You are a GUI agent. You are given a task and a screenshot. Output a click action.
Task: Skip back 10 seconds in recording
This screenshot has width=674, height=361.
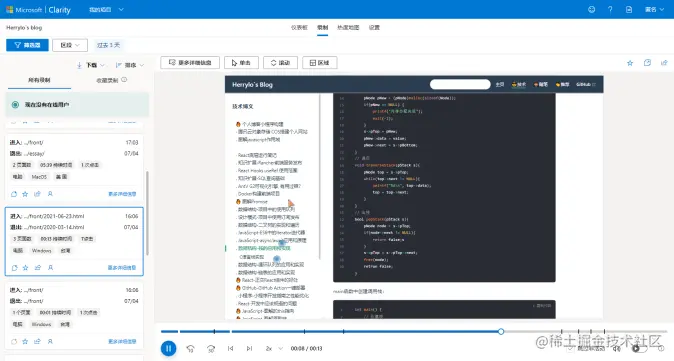(190, 349)
